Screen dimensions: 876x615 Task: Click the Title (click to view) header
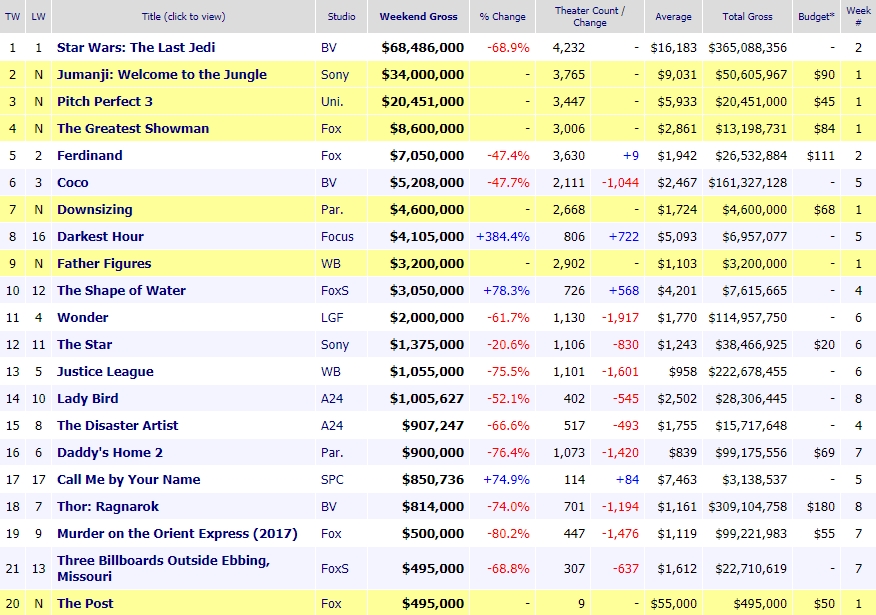pyautogui.click(x=183, y=16)
